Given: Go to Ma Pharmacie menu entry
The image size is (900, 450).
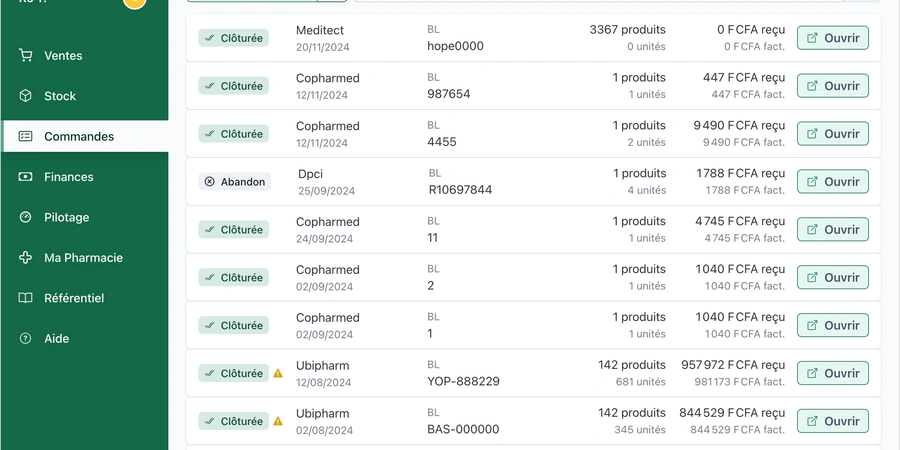Looking at the screenshot, I should click(85, 258).
